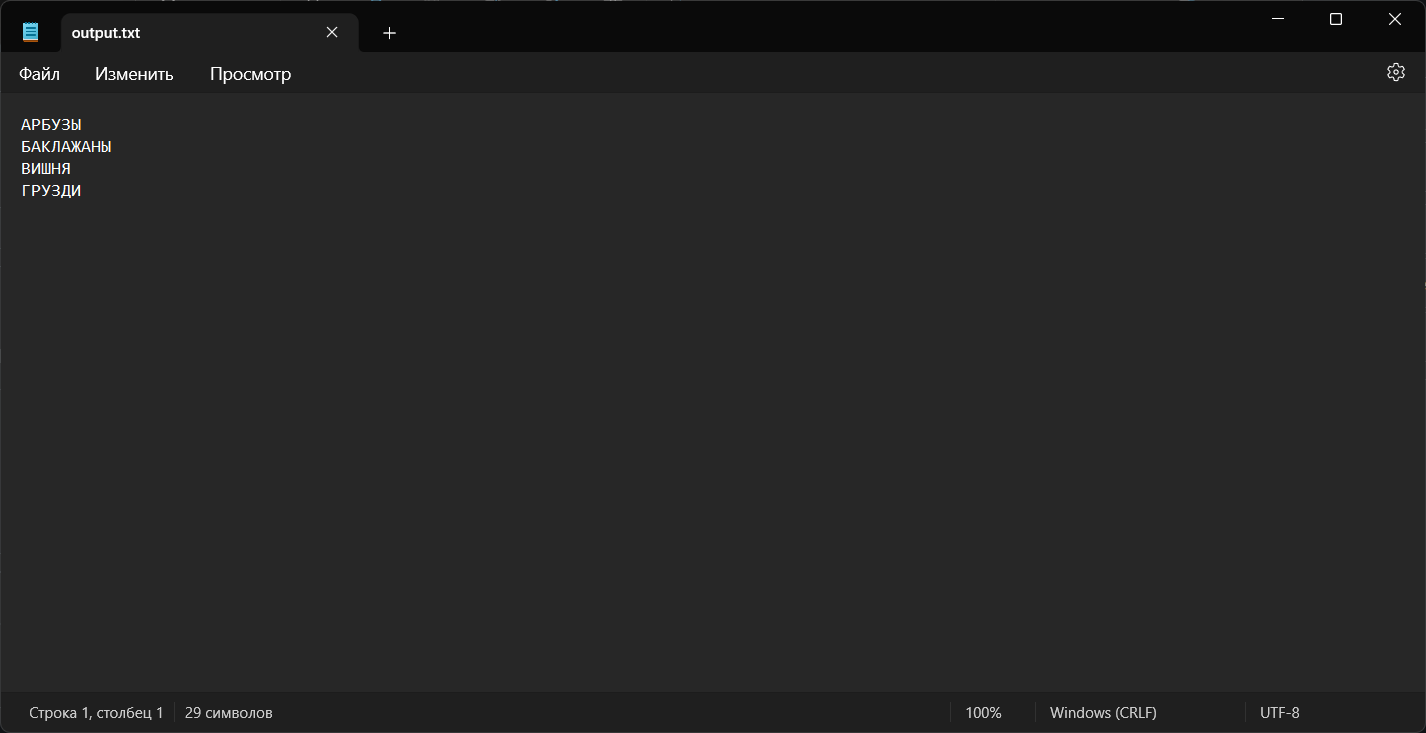Place cursor in the word АРБУЗЫ
Screen dimensions: 1426x733
51,125
